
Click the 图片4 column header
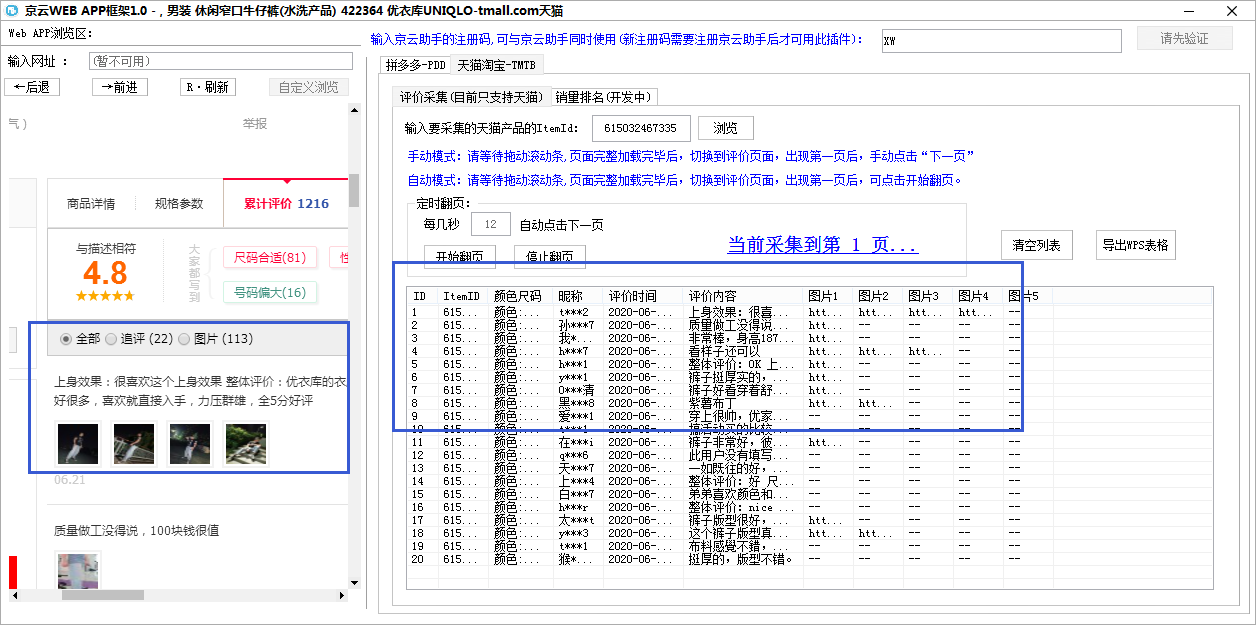pos(980,296)
